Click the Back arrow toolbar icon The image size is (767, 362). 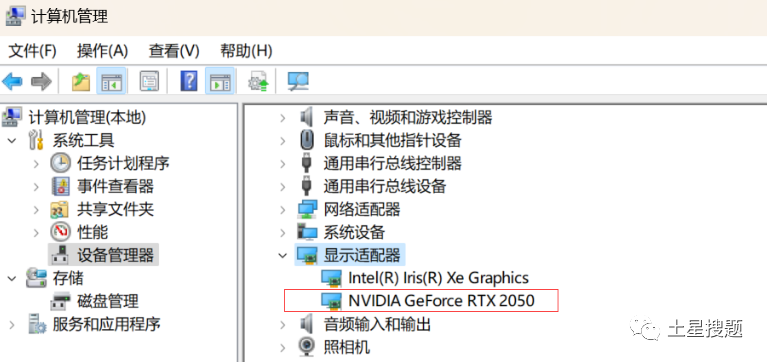(12, 81)
